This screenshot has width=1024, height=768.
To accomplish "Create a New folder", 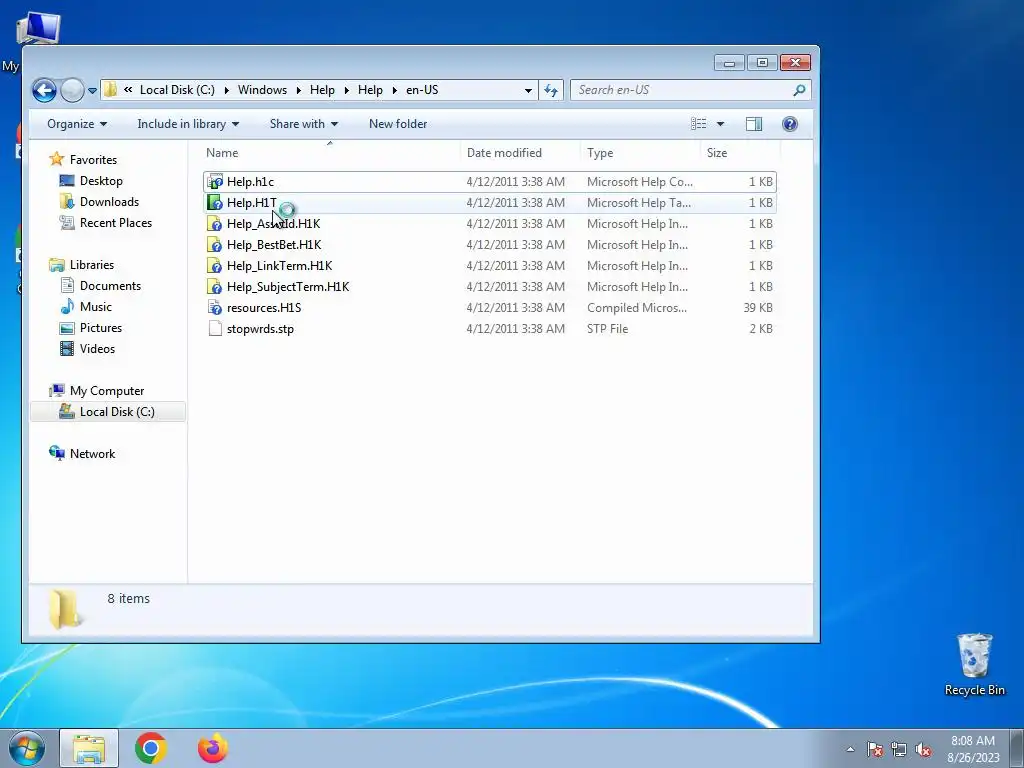I will 398,123.
